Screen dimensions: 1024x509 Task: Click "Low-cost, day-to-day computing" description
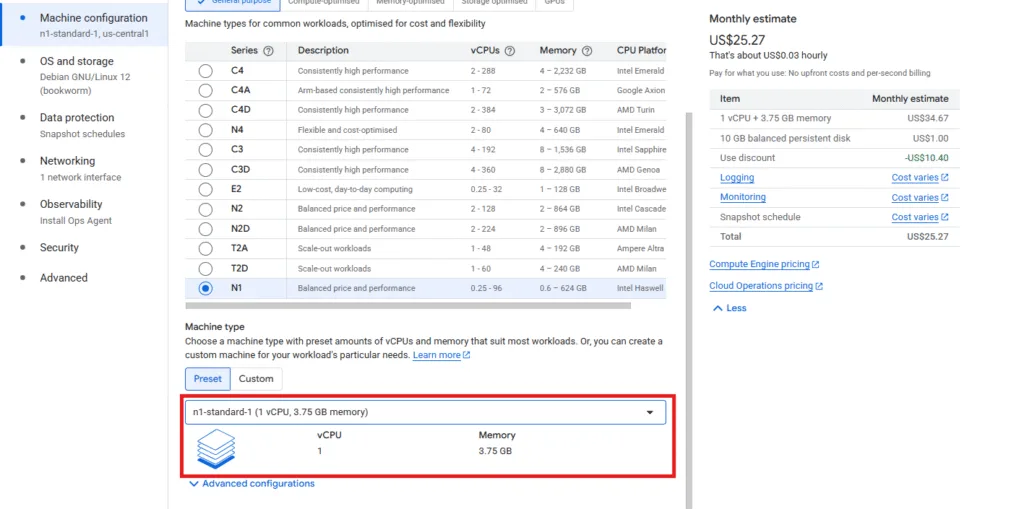[x=355, y=189]
